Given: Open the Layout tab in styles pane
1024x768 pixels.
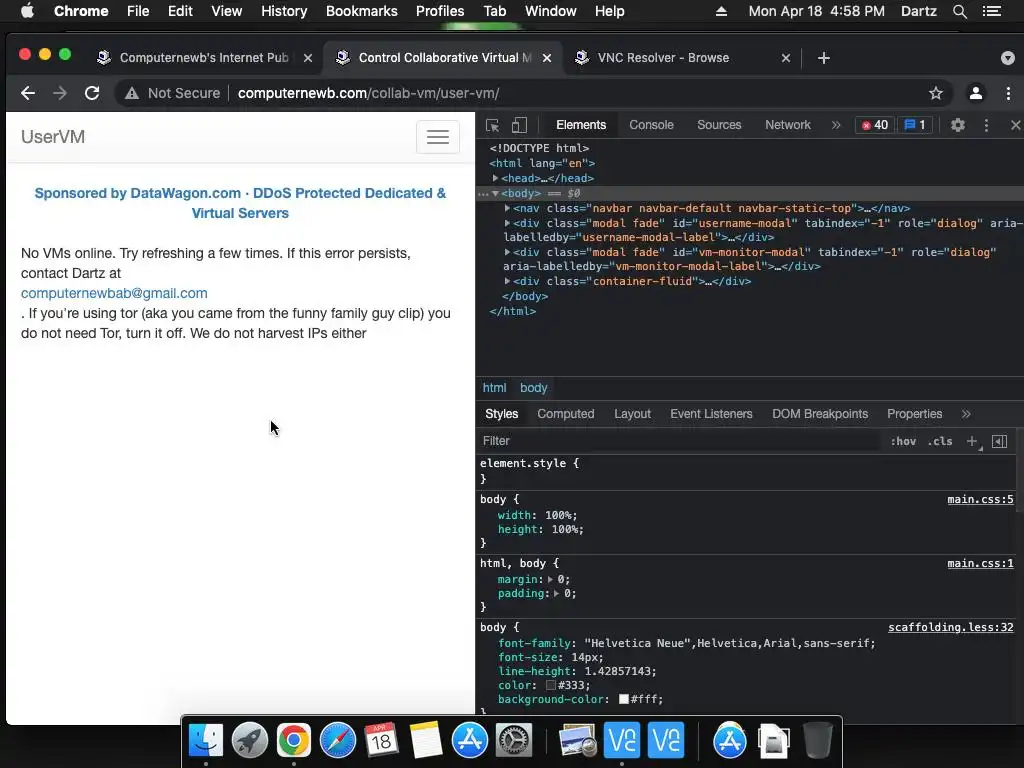Looking at the screenshot, I should pos(632,414).
